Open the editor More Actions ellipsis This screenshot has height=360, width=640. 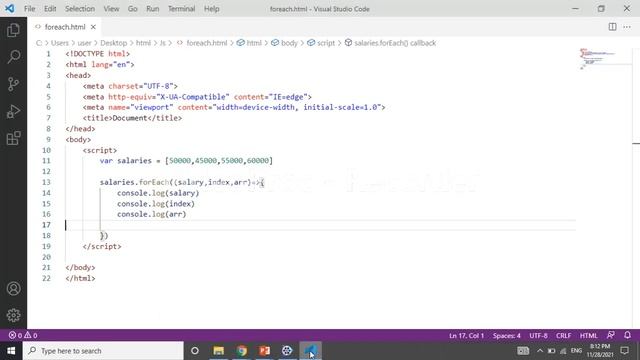[627, 27]
